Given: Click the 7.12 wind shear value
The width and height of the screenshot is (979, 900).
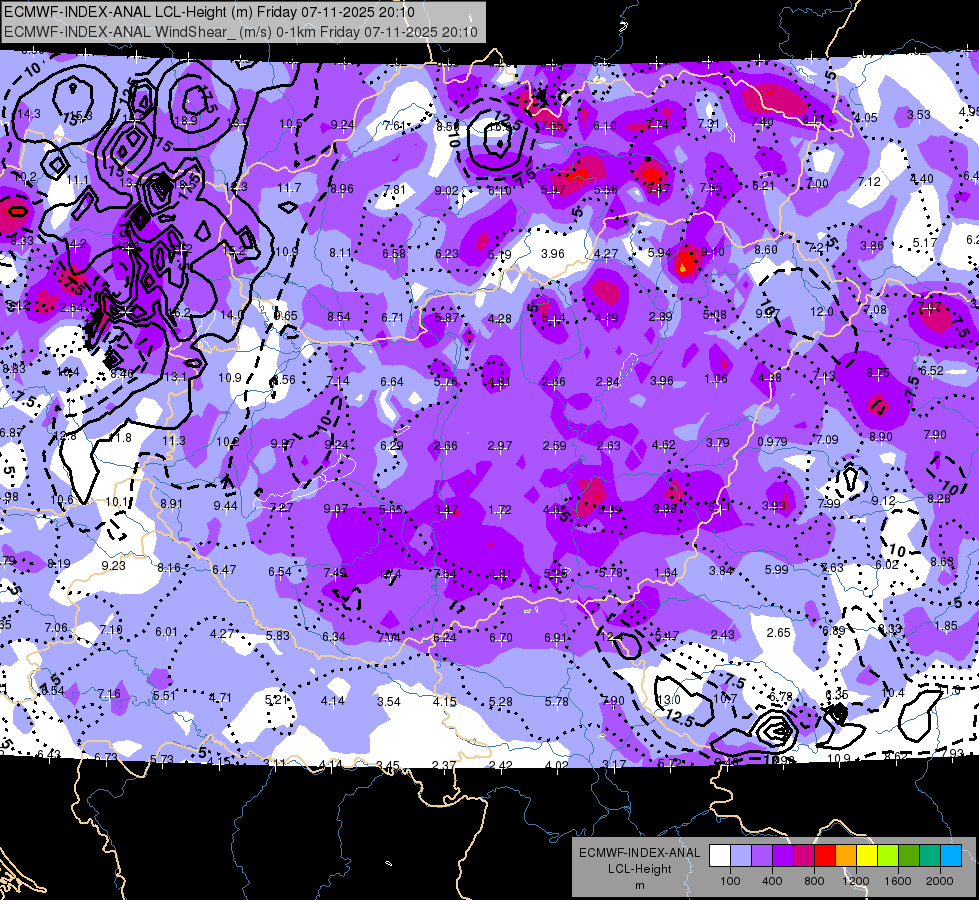Looking at the screenshot, I should 869,182.
